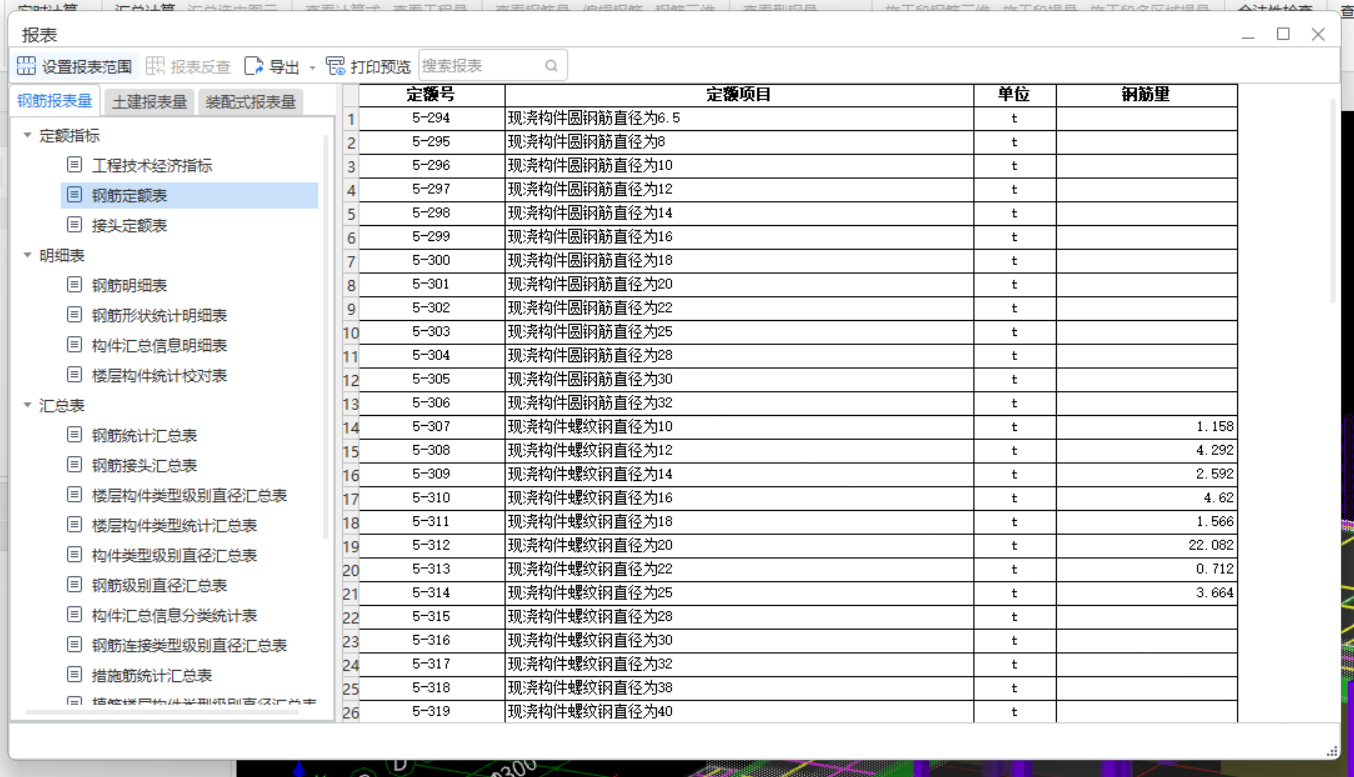Click the search magnifier icon
The width and height of the screenshot is (1354, 777).
coord(552,66)
